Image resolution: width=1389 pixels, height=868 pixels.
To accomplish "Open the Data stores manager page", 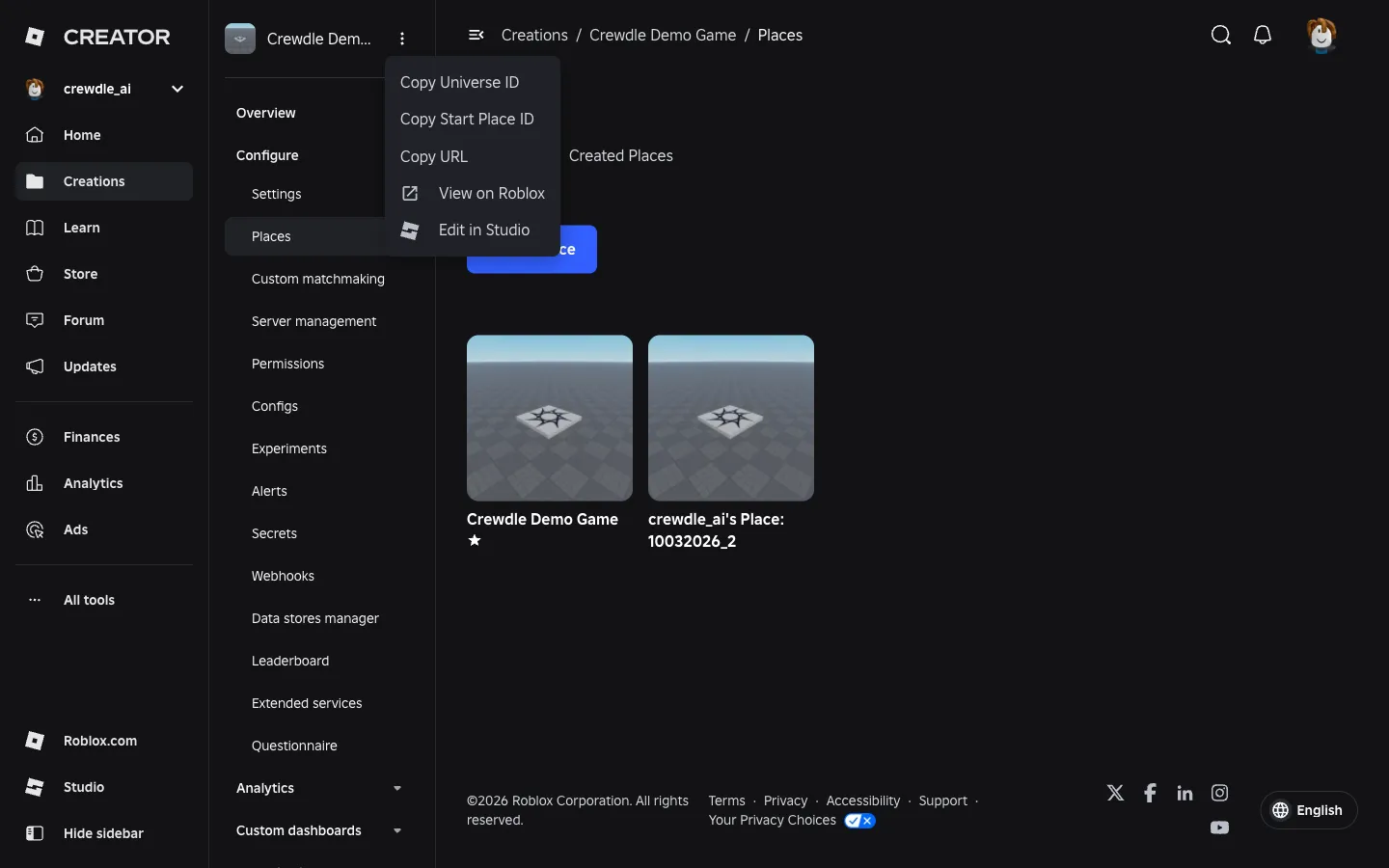I will 315,618.
